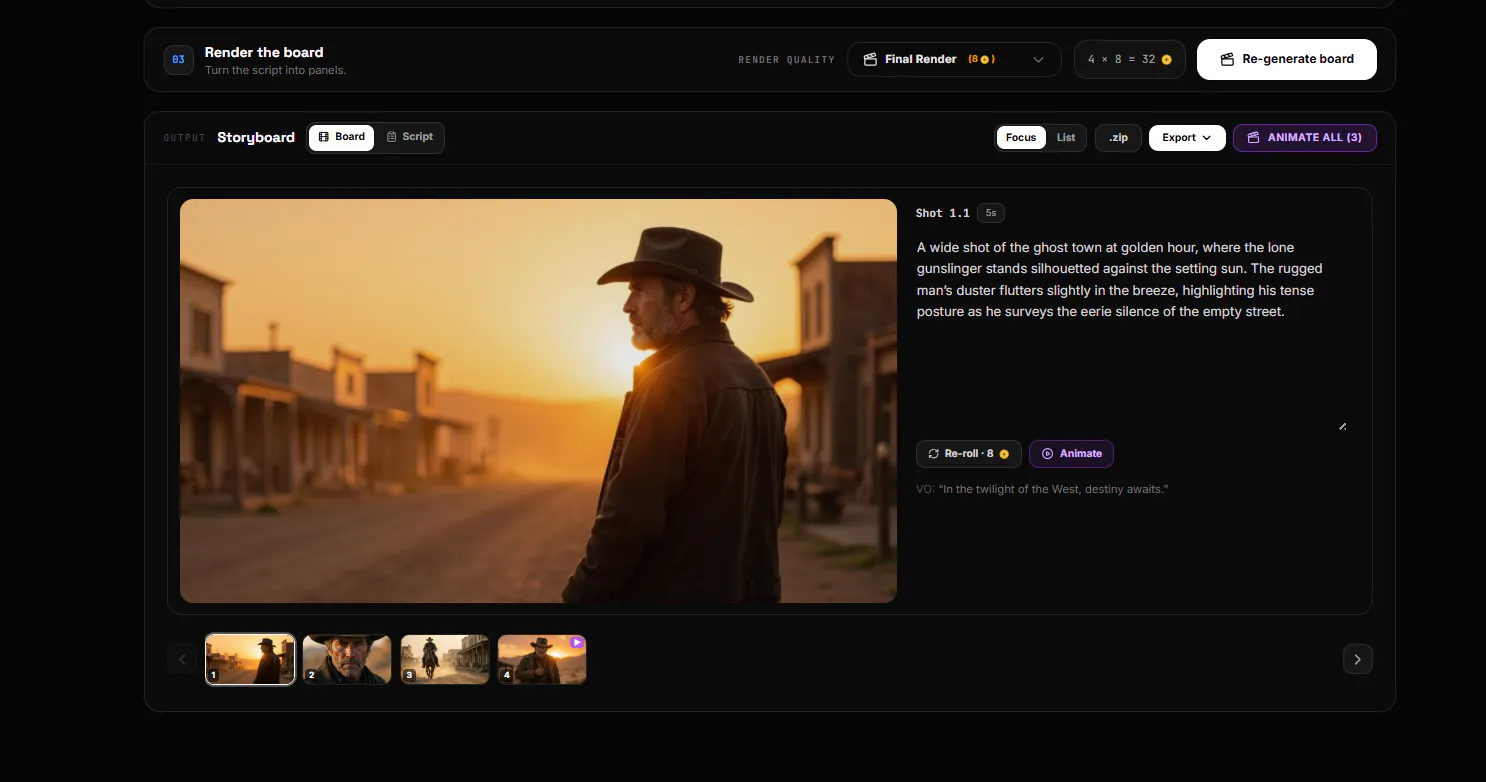Open the Export dropdown menu

(x=1187, y=137)
